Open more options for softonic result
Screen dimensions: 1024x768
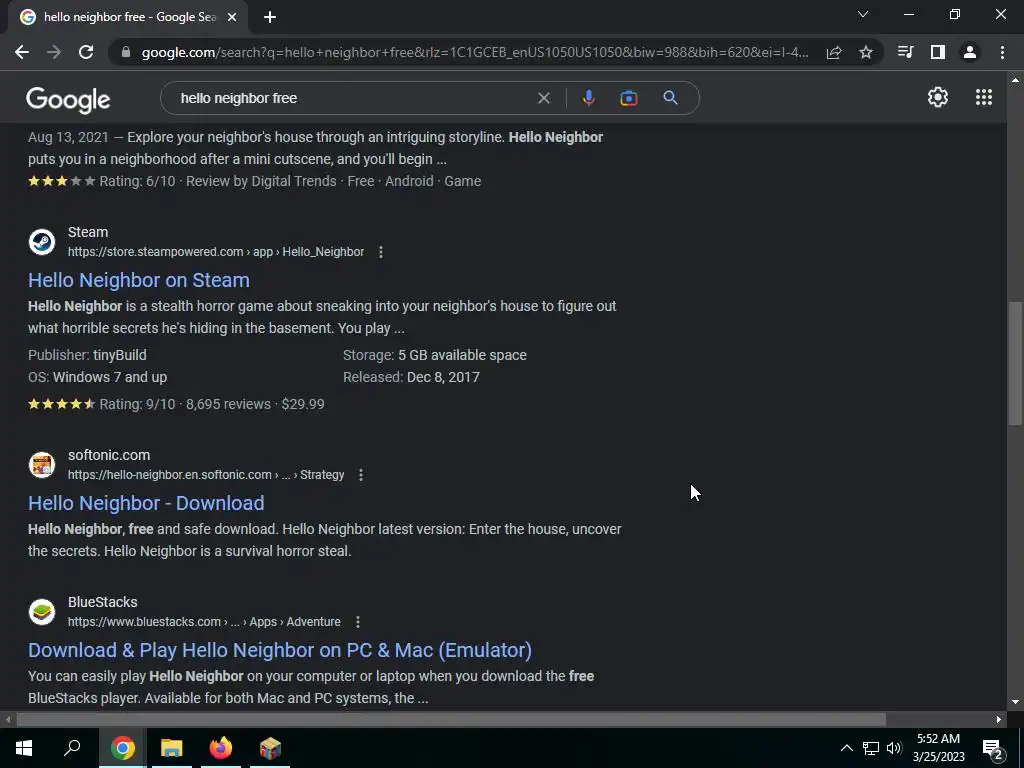(x=360, y=475)
